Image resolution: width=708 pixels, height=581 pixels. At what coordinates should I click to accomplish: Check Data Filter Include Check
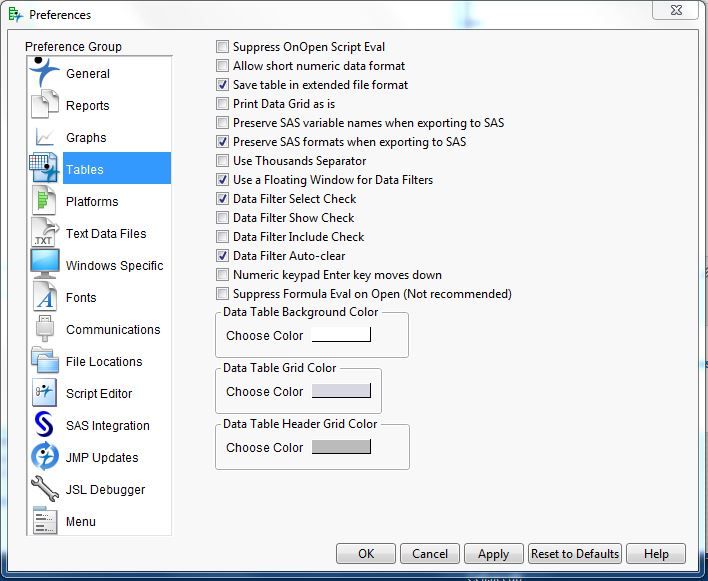[222, 236]
